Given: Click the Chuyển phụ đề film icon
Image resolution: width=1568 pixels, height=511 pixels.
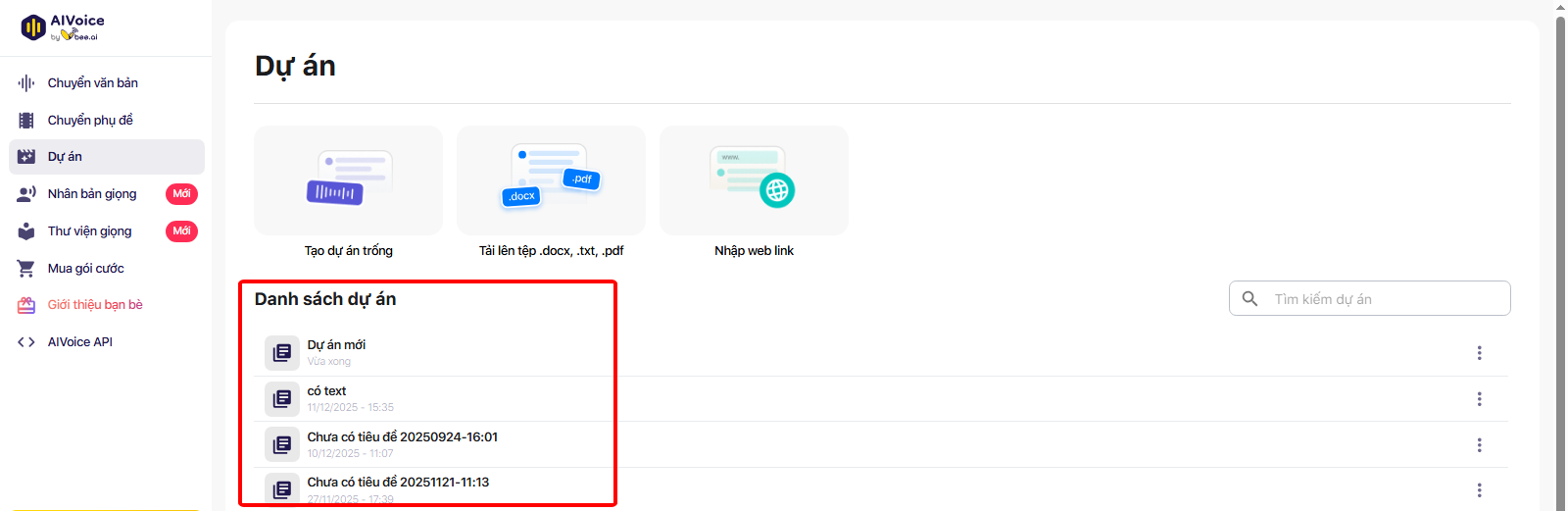Looking at the screenshot, I should click(x=26, y=121).
